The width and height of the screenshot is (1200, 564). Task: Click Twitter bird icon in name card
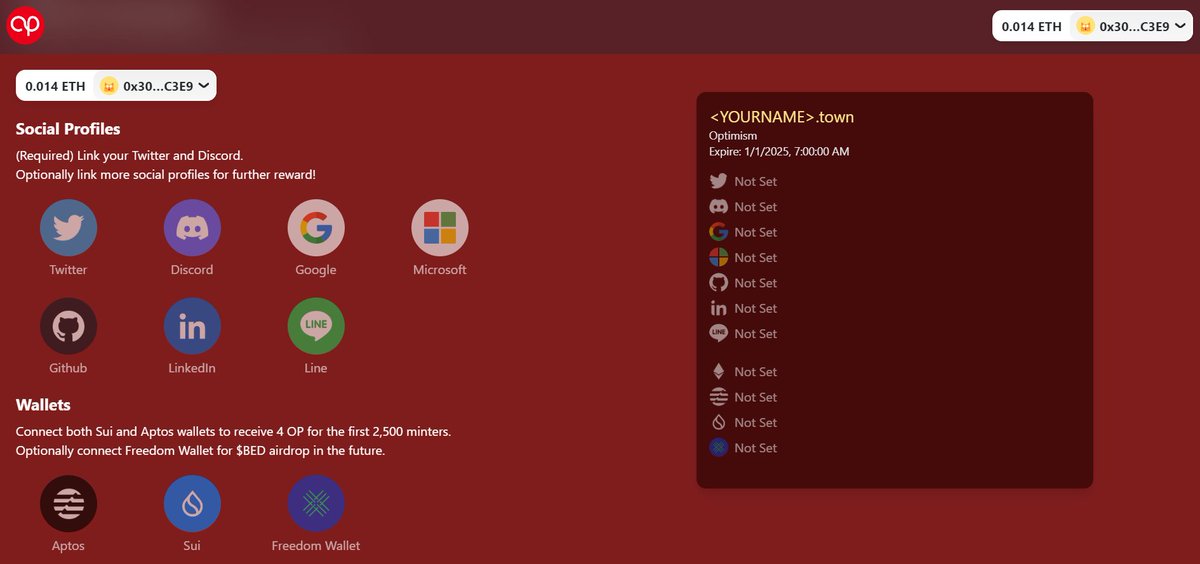tap(718, 181)
